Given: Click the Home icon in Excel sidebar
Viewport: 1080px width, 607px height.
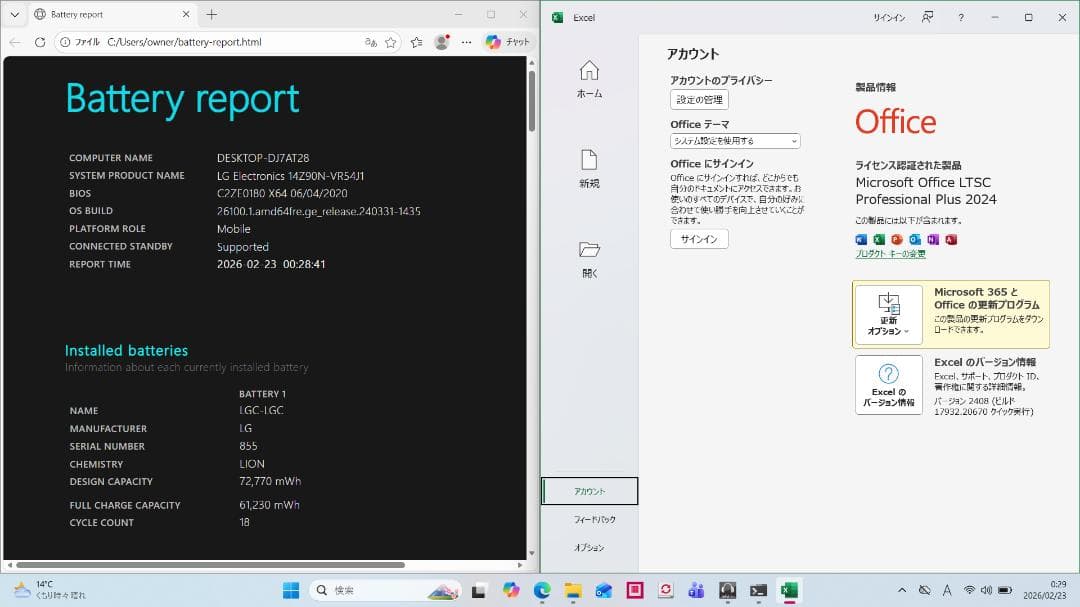Looking at the screenshot, I should tap(589, 79).
